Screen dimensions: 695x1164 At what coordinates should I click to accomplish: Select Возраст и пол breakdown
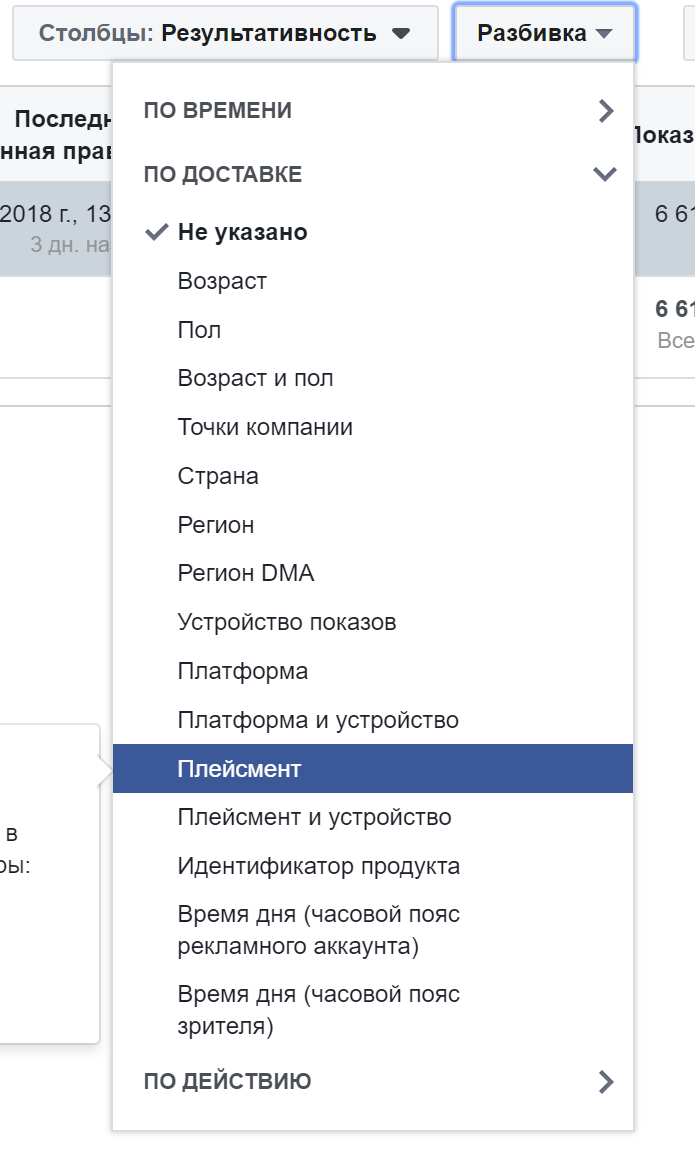click(255, 378)
